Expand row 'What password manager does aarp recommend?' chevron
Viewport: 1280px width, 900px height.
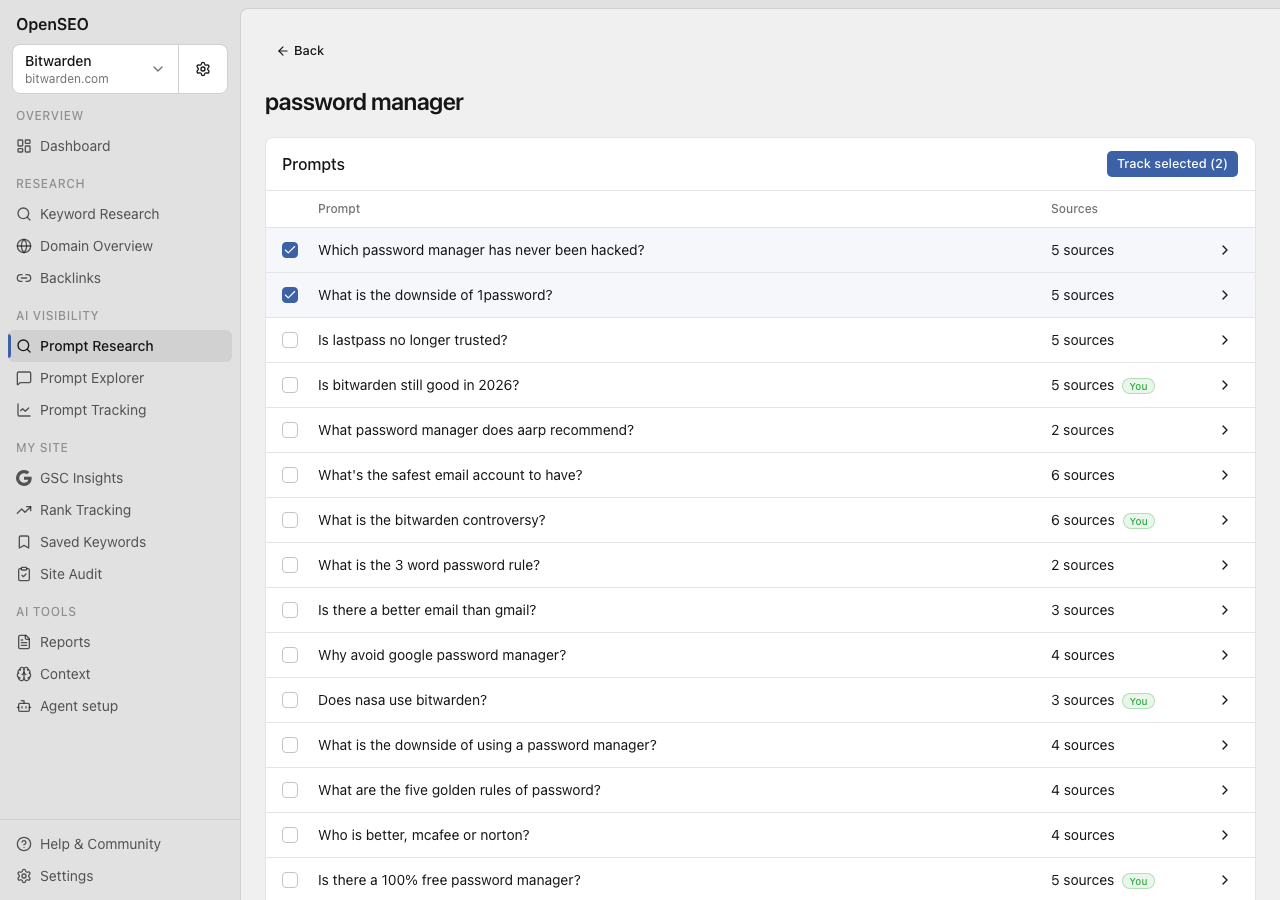click(x=1225, y=430)
